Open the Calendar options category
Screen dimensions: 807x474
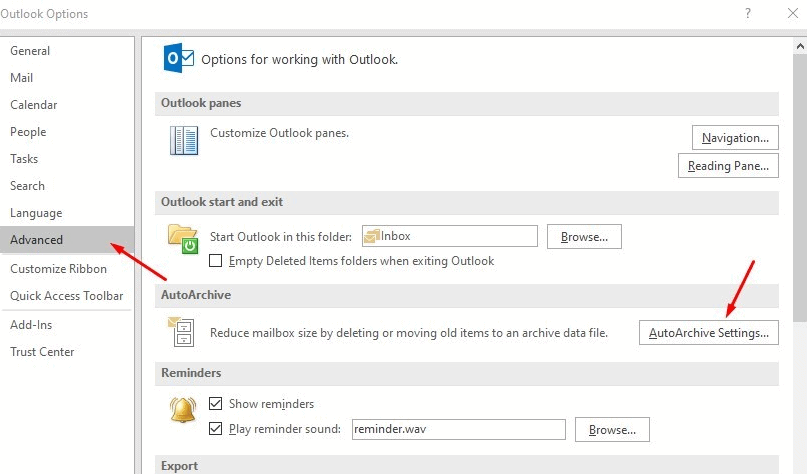click(x=67, y=105)
